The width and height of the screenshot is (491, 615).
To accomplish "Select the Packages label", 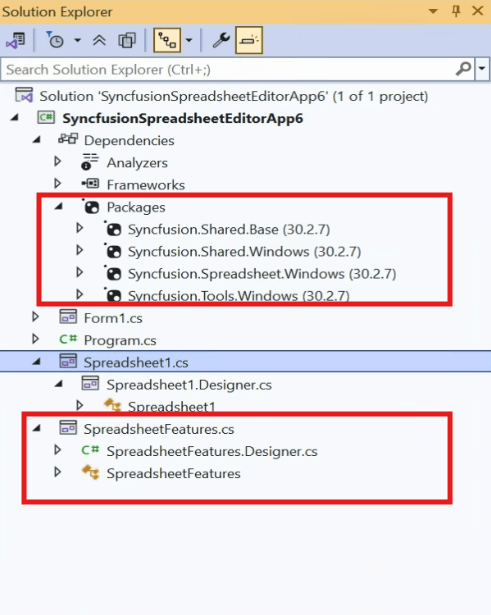I will (x=136, y=207).
